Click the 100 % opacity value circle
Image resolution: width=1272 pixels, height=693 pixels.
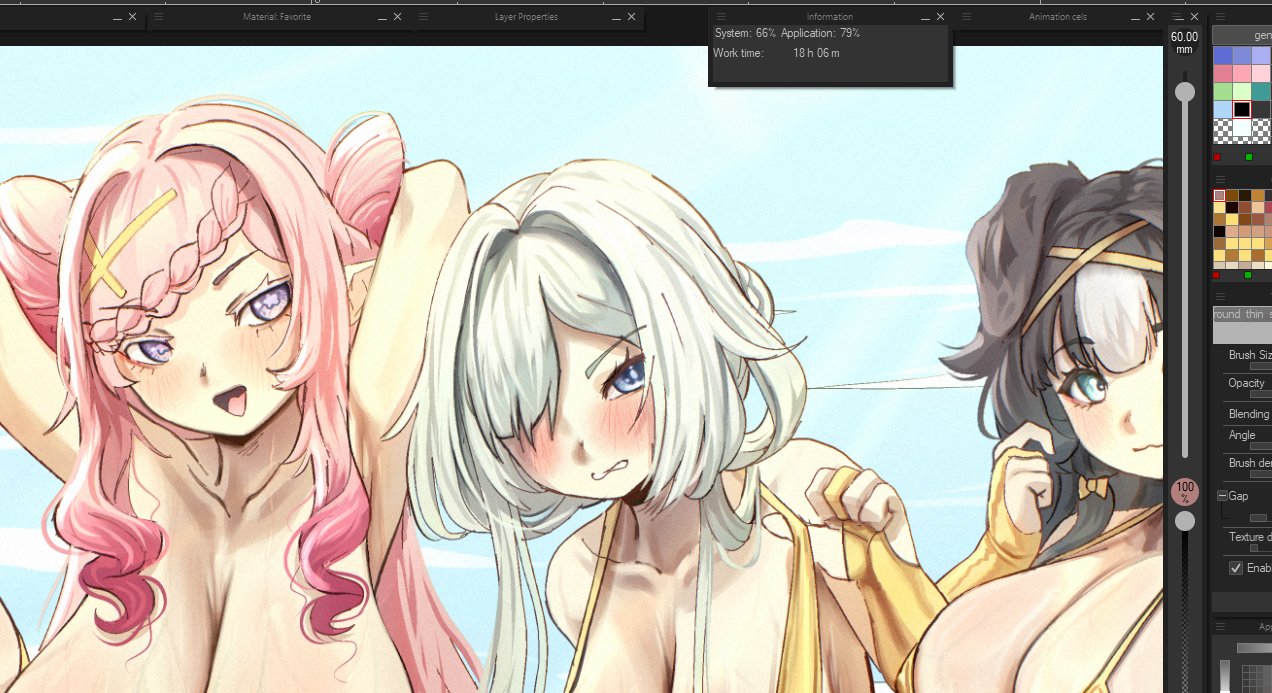tap(1185, 492)
